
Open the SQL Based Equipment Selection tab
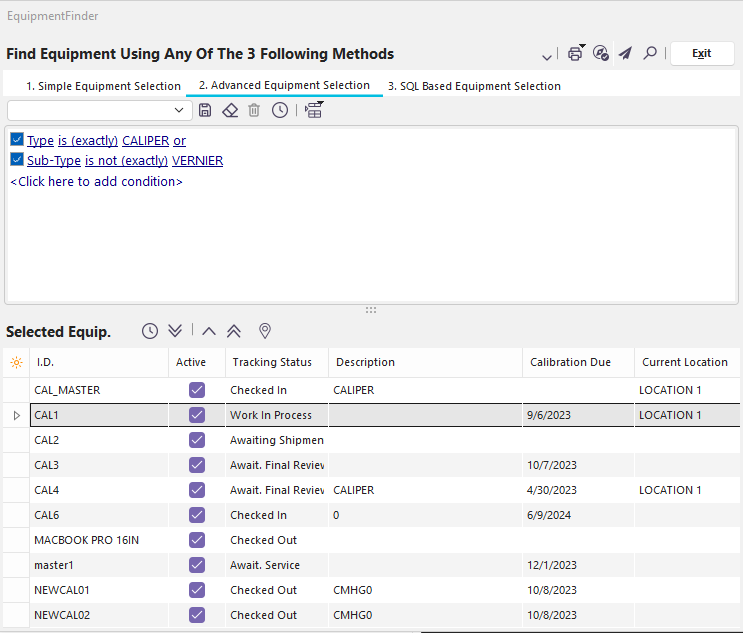click(474, 86)
